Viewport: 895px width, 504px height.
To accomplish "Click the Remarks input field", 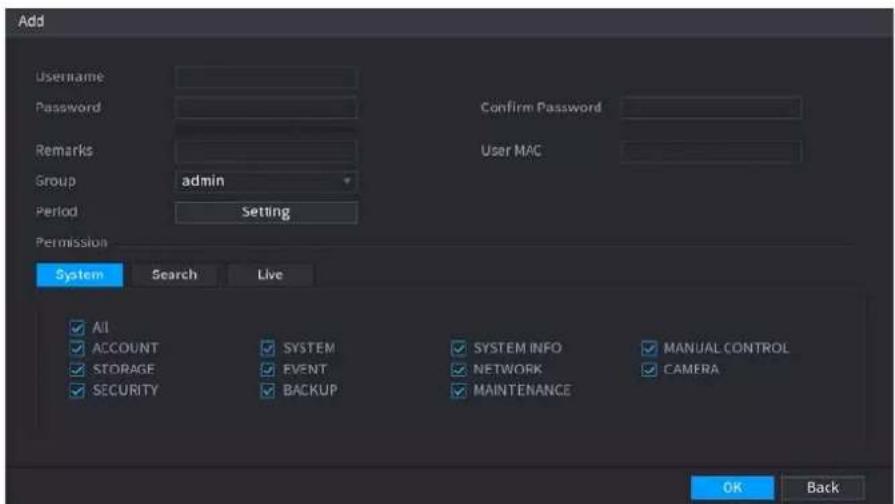I will [x=266, y=151].
